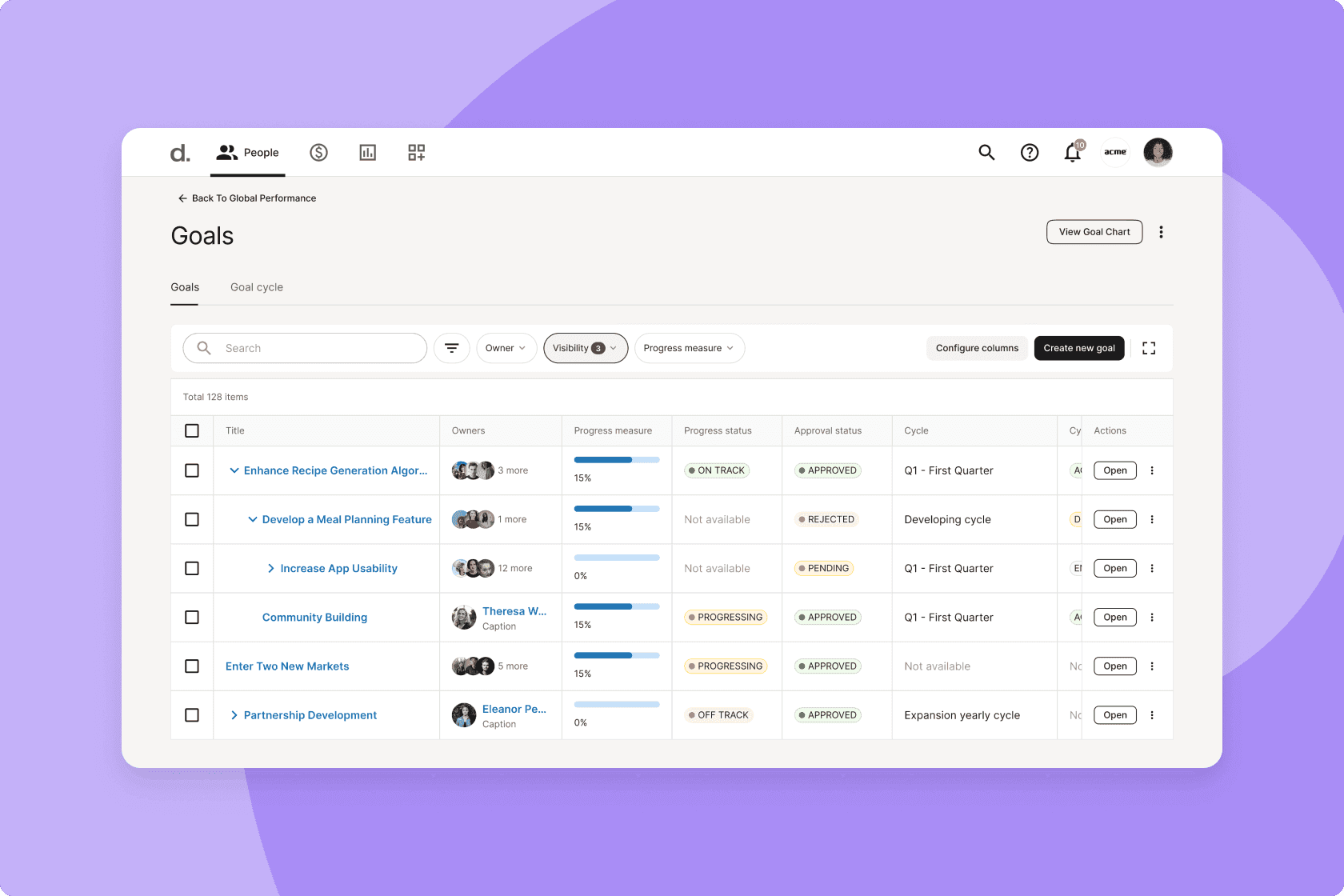
Task: Click the filter icon button
Action: coord(452,348)
